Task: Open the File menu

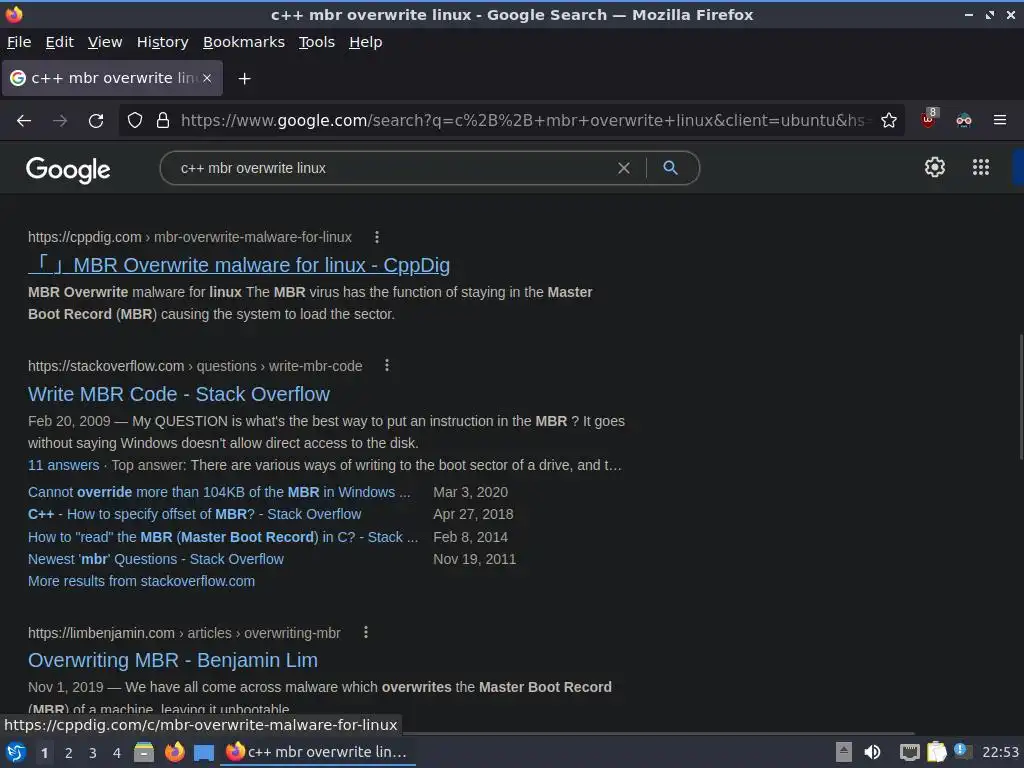Action: [x=19, y=42]
